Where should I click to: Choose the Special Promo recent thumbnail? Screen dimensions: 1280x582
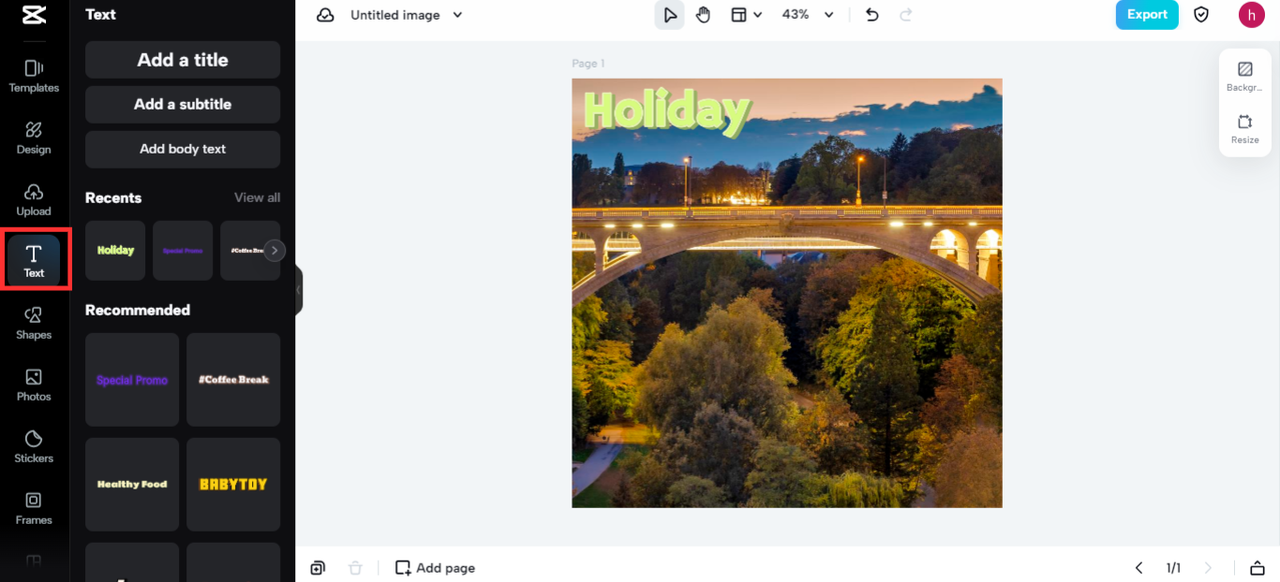(x=183, y=250)
